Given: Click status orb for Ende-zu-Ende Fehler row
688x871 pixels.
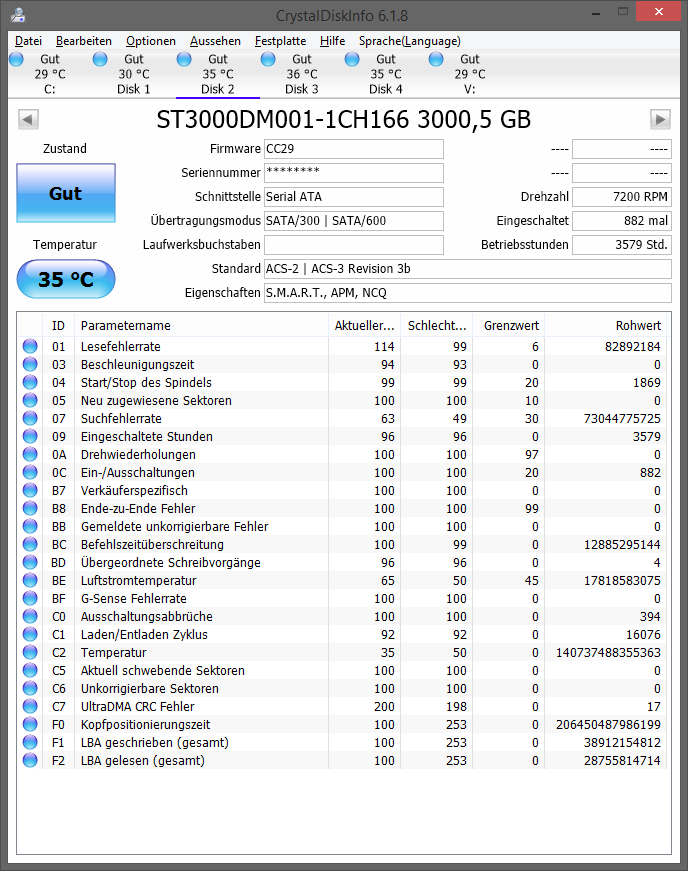Looking at the screenshot, I should (x=30, y=508).
